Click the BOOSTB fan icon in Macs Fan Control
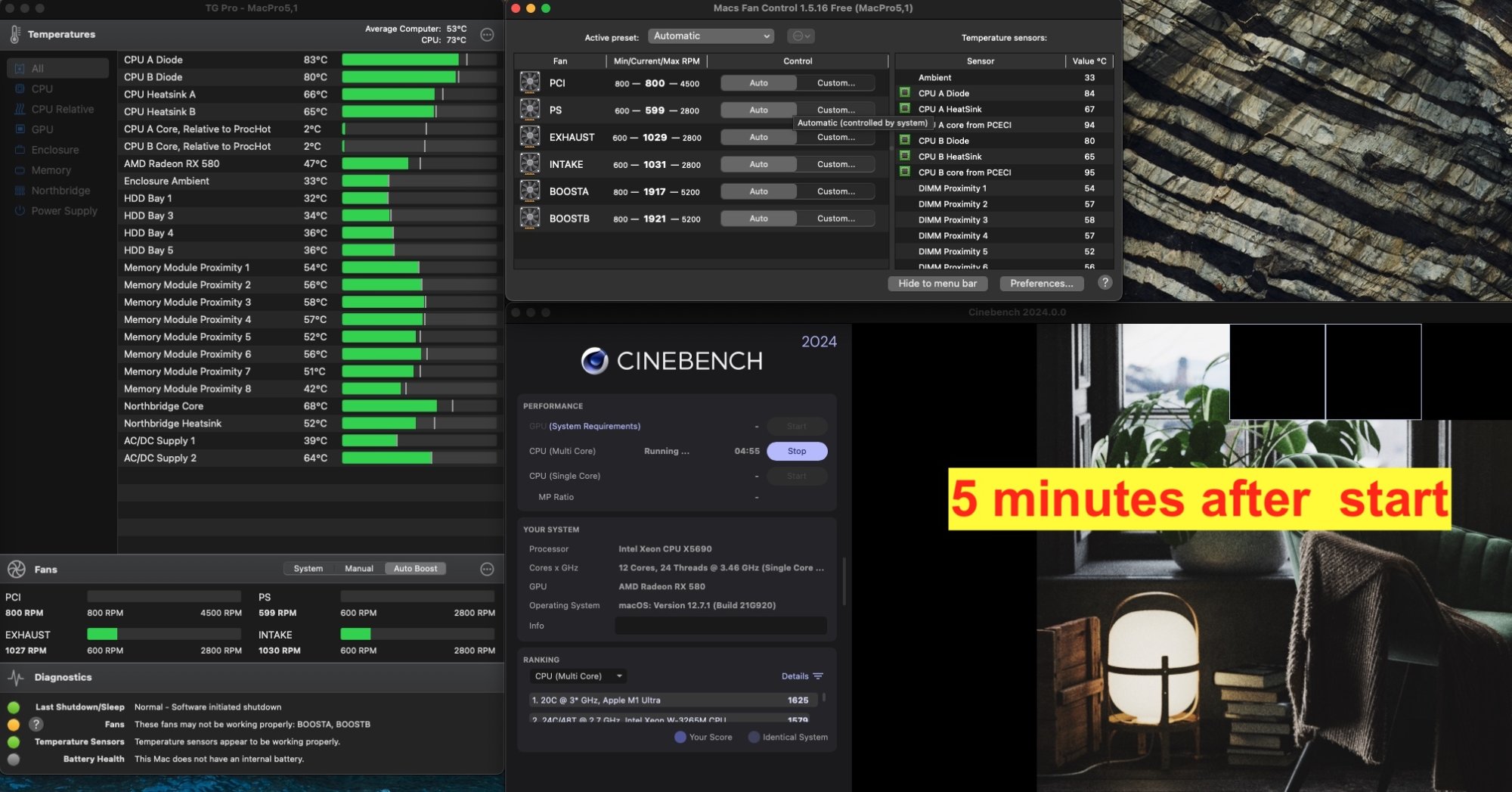This screenshot has width=1512, height=792. [530, 219]
